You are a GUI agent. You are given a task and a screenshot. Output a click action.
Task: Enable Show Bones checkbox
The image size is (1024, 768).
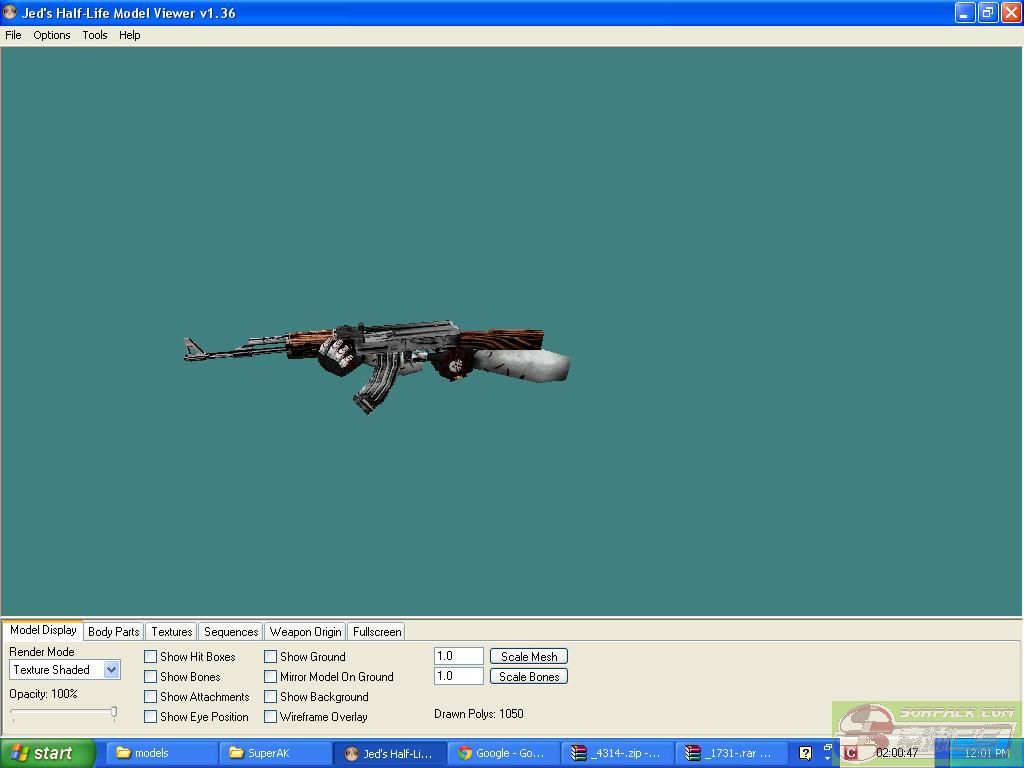150,677
